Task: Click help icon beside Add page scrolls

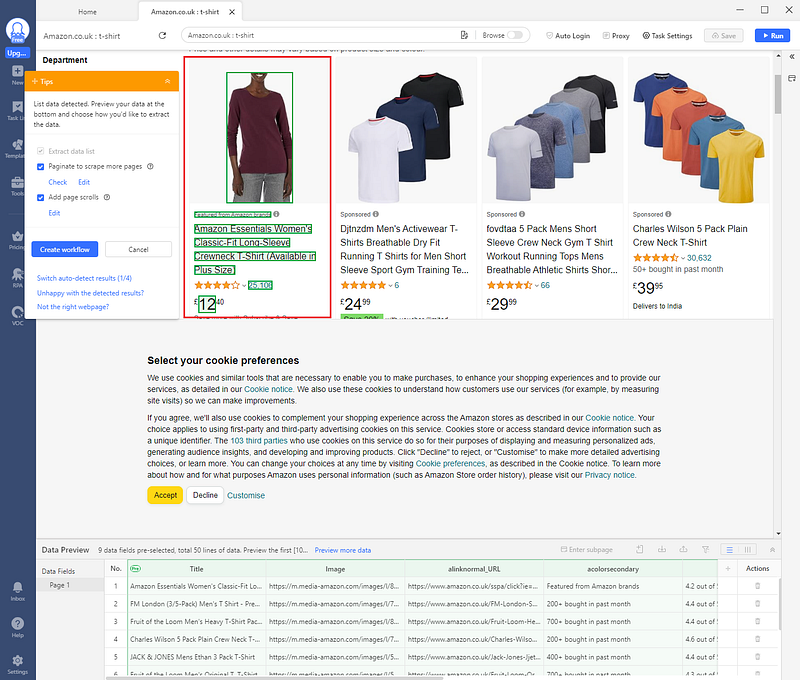Action: coord(107,197)
